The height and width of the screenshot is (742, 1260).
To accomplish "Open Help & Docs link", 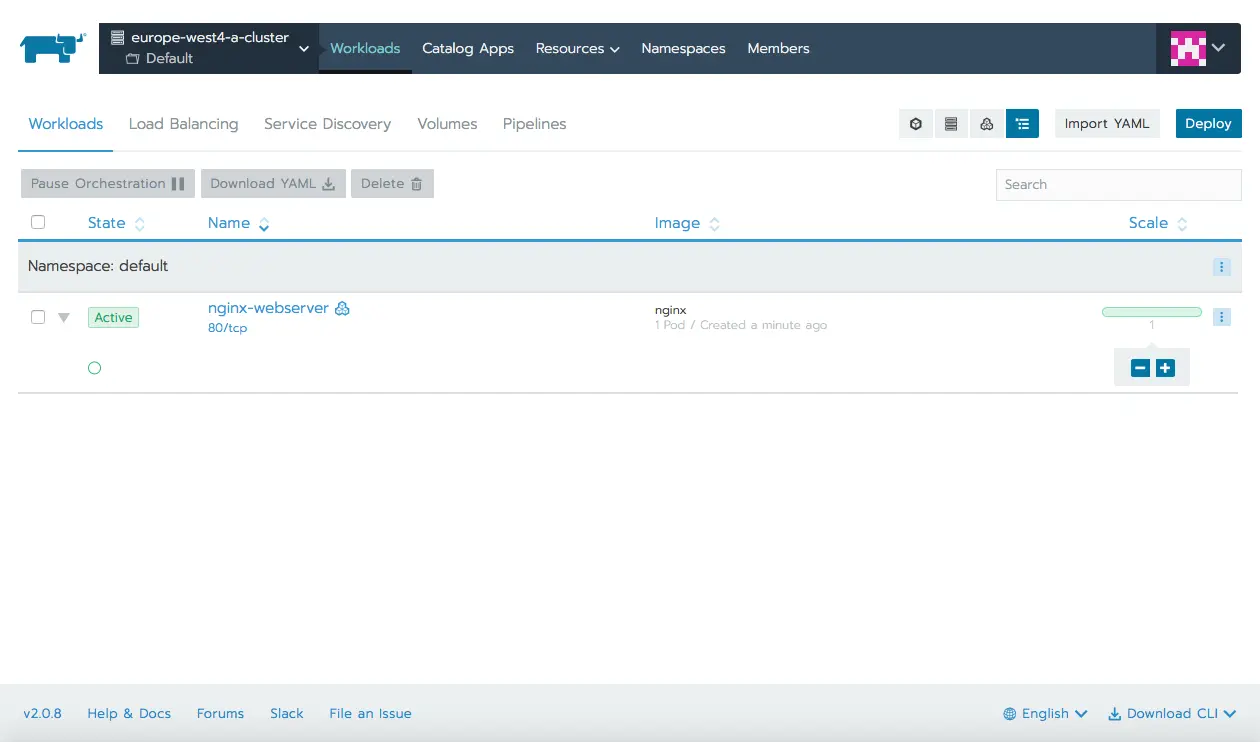I will click(x=129, y=714).
